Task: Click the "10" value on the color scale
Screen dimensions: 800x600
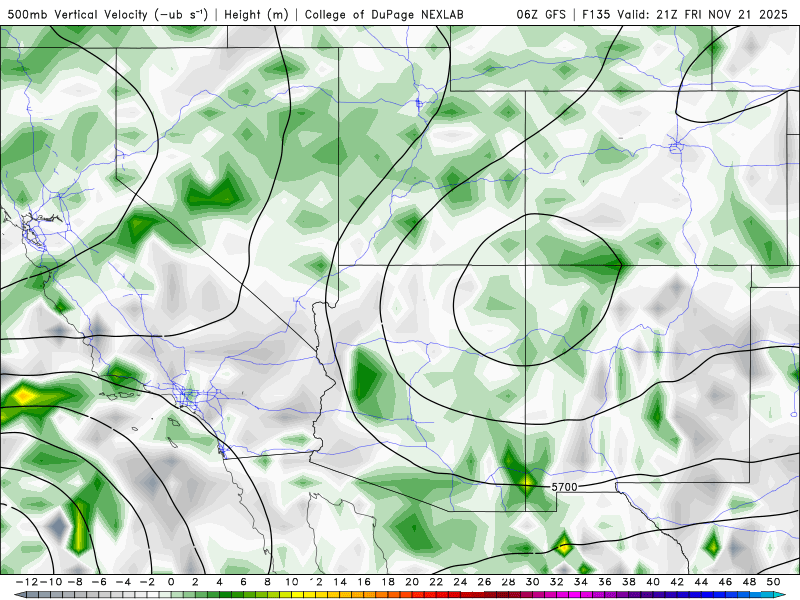Action: coord(291,582)
